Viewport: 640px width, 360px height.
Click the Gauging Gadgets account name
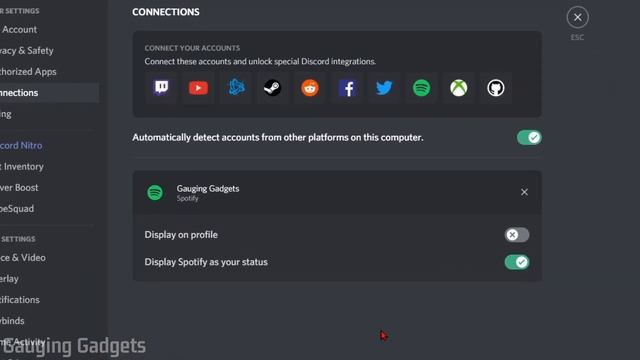[x=208, y=189]
